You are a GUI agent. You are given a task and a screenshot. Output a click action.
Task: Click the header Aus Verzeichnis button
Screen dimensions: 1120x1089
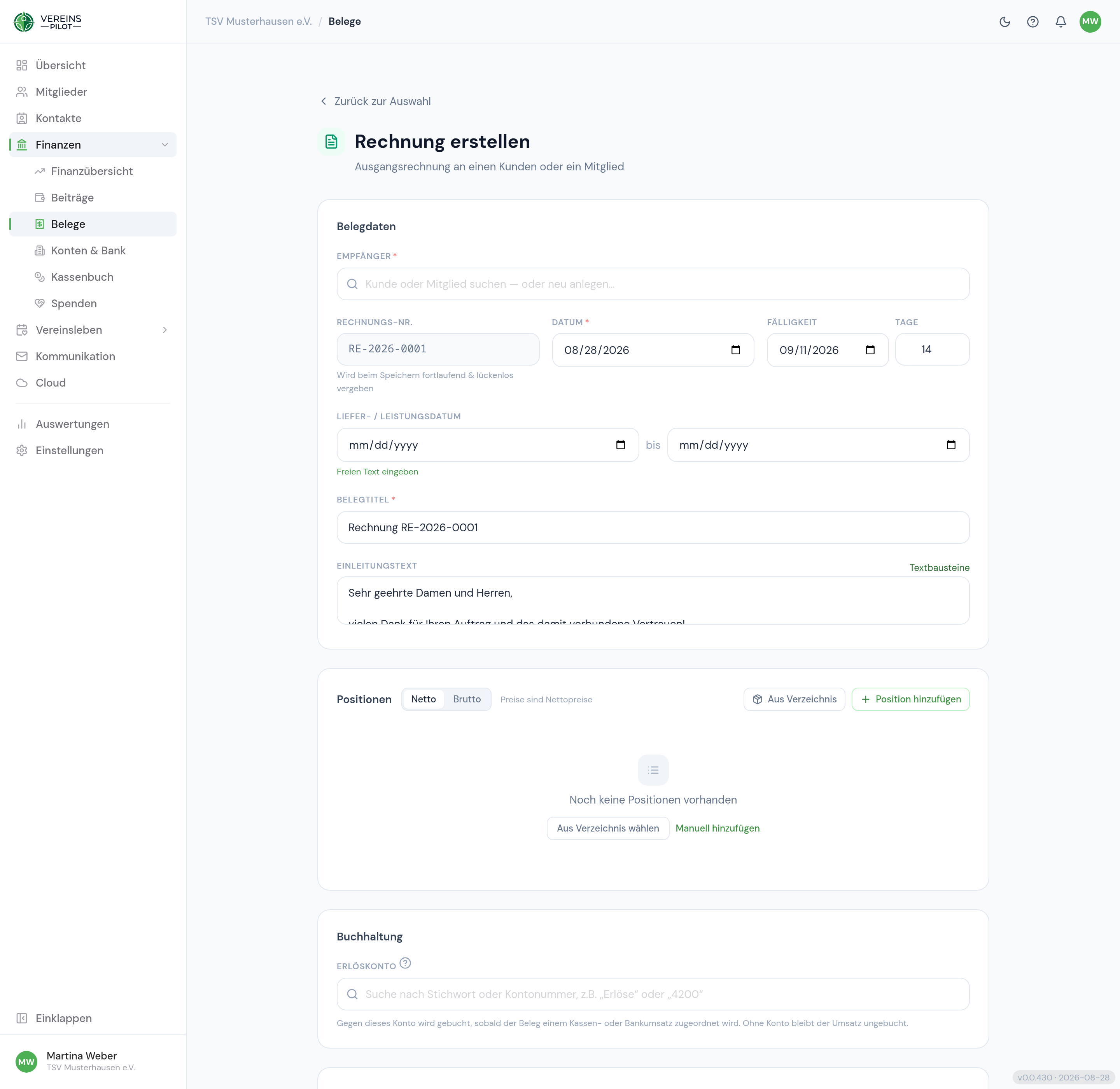794,699
